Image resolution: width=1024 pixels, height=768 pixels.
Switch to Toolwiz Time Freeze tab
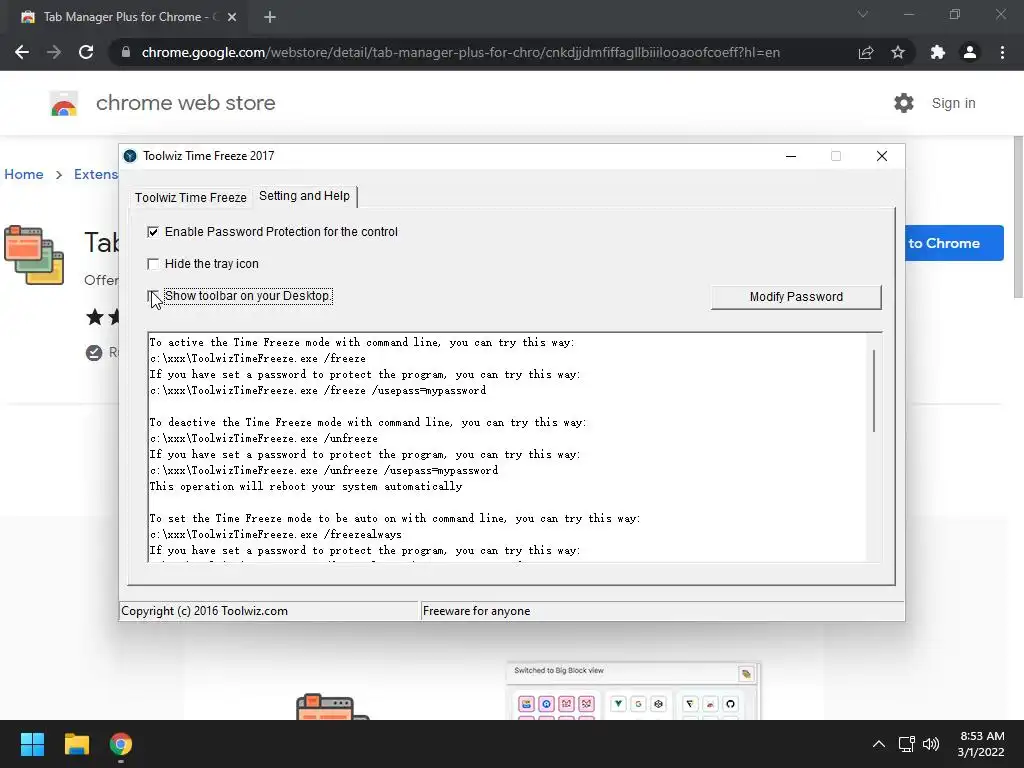pyautogui.click(x=190, y=197)
